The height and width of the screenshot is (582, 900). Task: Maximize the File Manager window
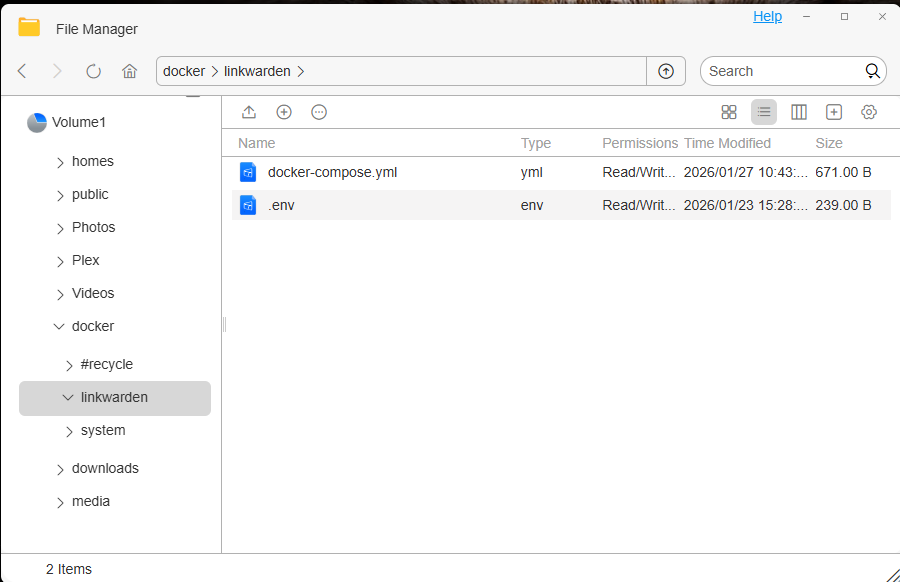coord(844,17)
